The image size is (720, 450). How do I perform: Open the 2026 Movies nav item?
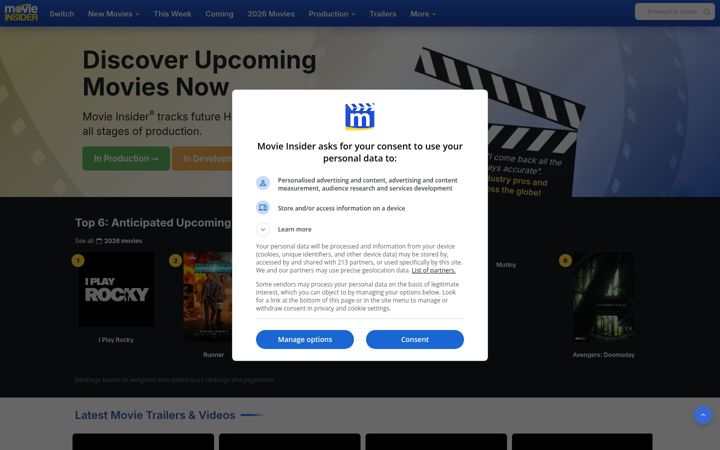(271, 14)
